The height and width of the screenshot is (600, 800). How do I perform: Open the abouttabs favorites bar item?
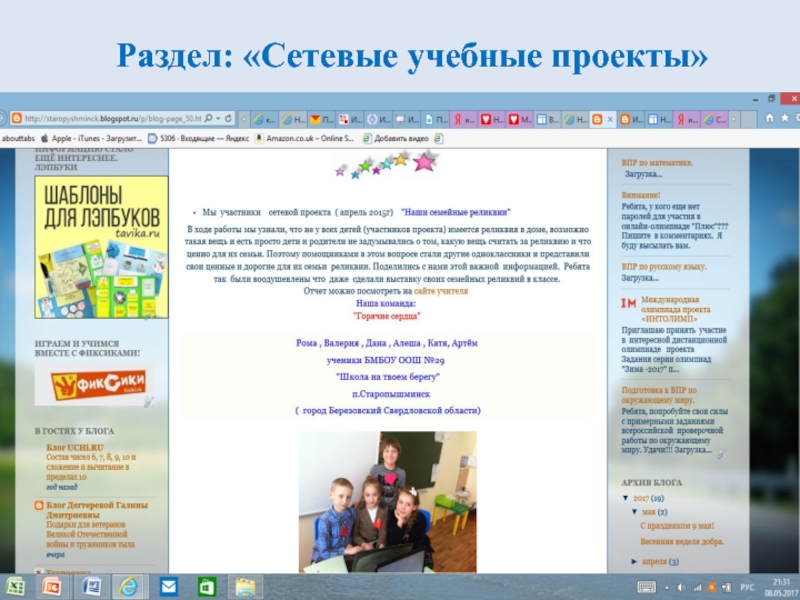18,138
